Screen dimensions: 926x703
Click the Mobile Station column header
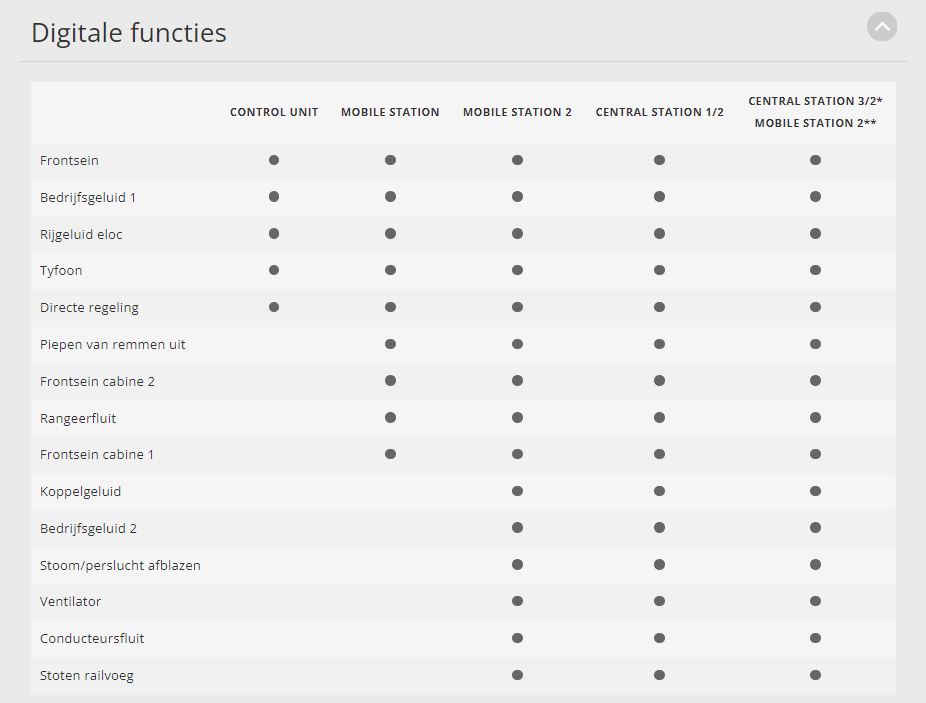(390, 112)
